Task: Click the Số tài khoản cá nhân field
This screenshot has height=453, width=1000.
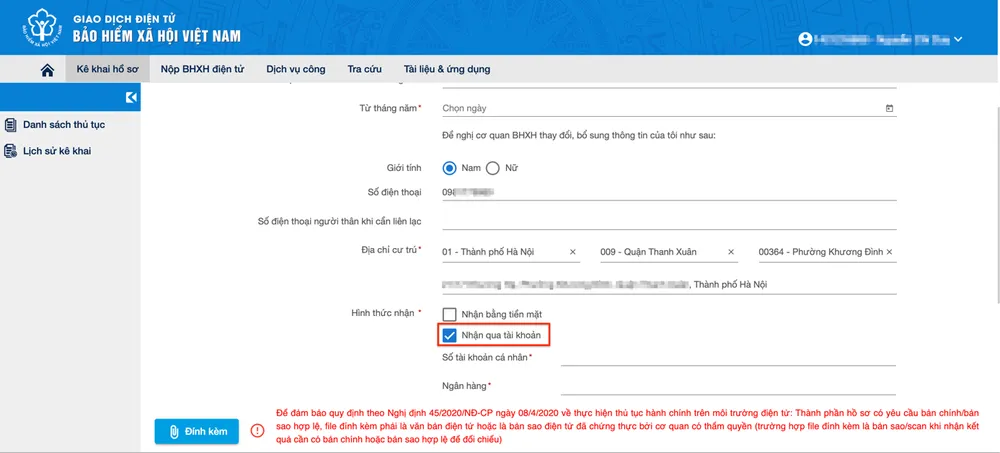Action: point(728,358)
